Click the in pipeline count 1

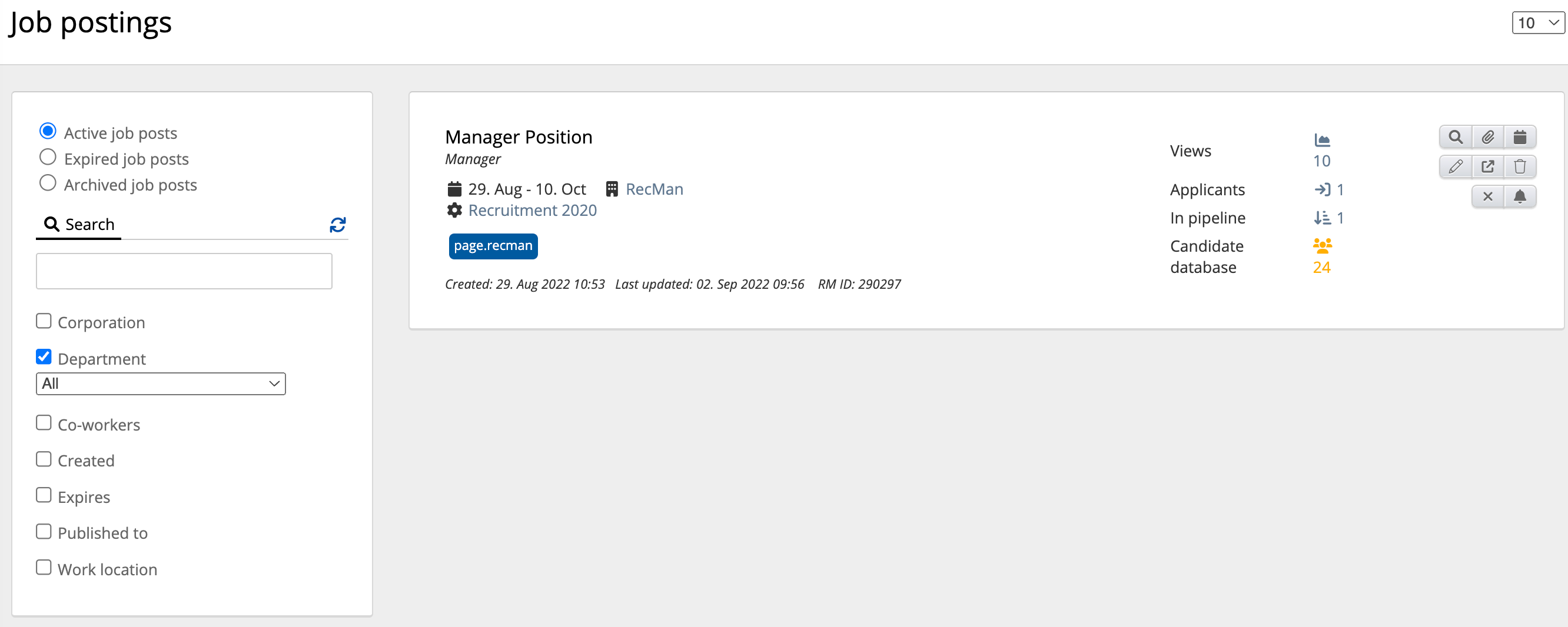pos(1340,218)
